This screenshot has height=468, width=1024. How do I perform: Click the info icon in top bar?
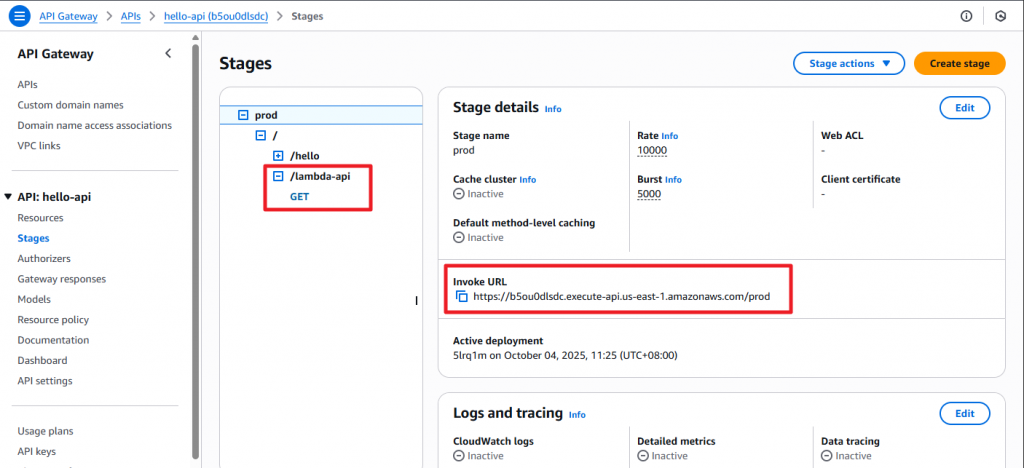tap(966, 16)
